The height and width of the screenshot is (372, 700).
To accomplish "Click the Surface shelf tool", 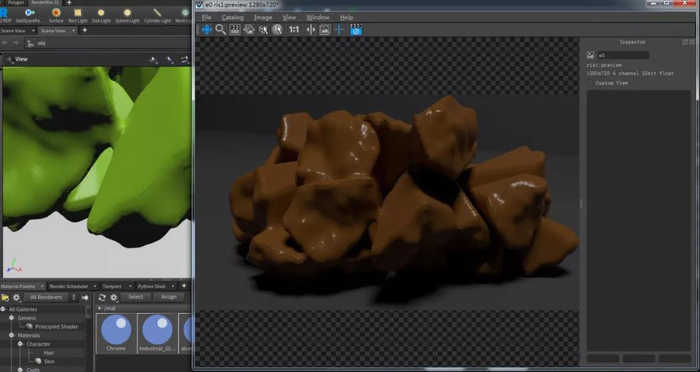I will pyautogui.click(x=56, y=15).
